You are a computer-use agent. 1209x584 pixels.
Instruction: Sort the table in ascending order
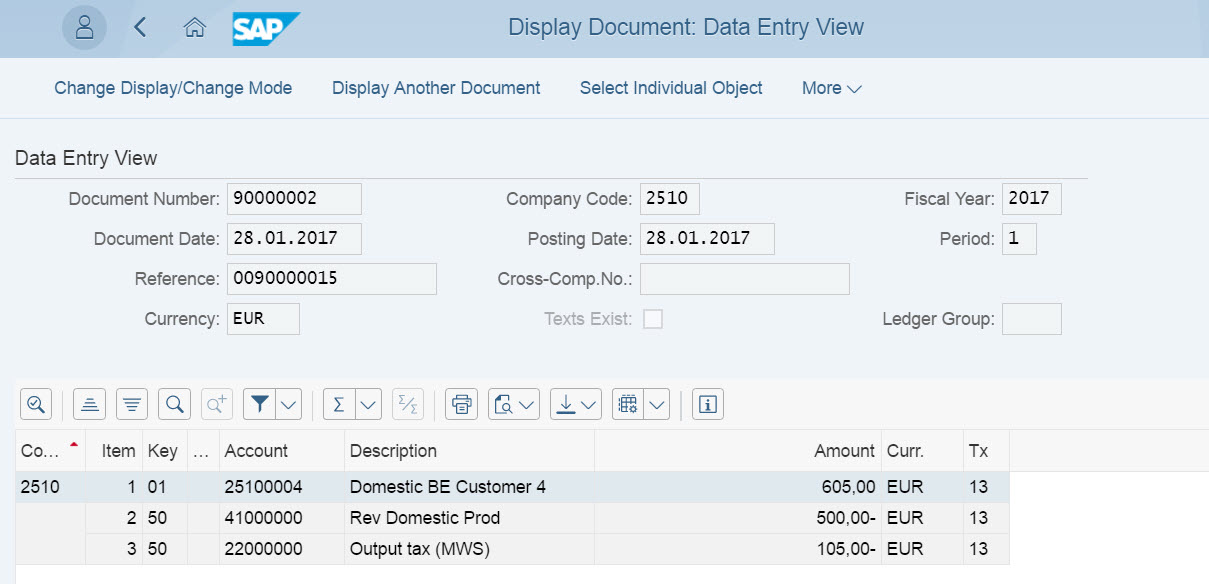point(90,404)
